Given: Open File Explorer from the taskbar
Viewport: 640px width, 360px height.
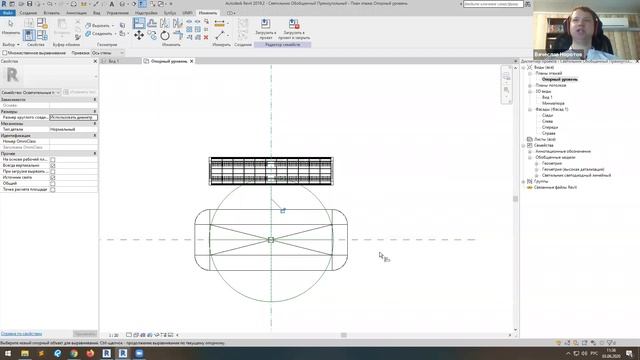Looking at the screenshot, I should tap(25, 353).
